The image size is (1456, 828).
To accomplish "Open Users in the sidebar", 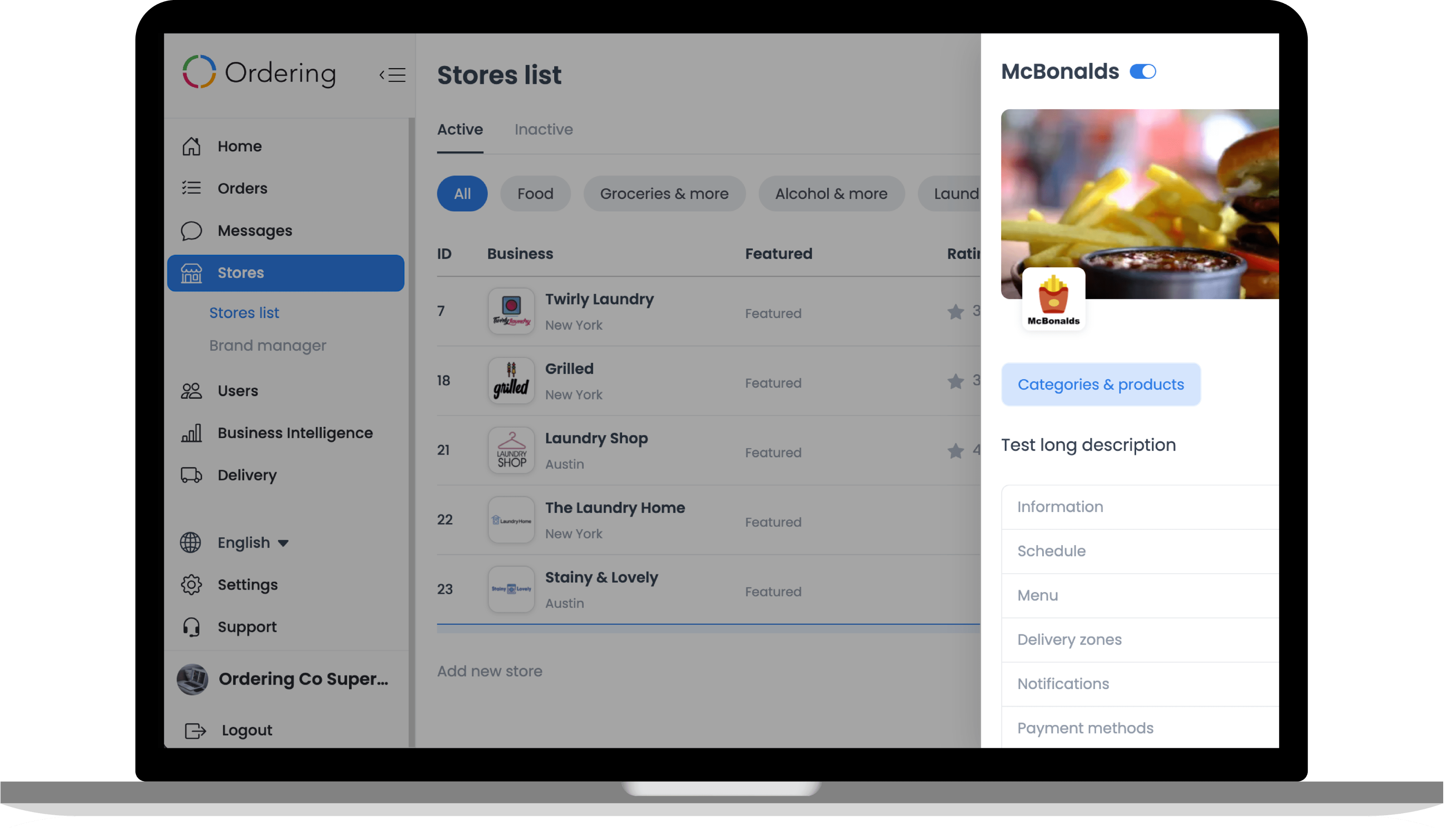I will [x=237, y=391].
